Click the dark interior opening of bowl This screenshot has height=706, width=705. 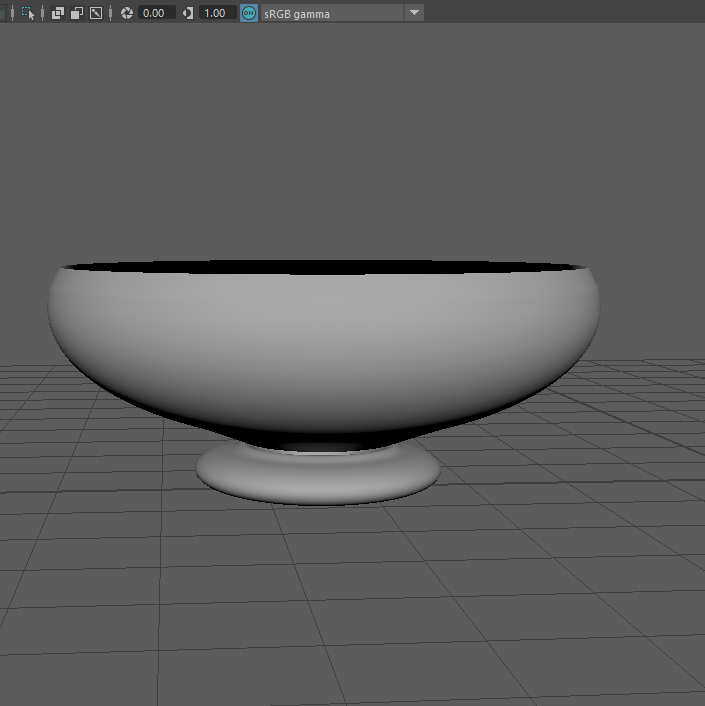(320, 268)
